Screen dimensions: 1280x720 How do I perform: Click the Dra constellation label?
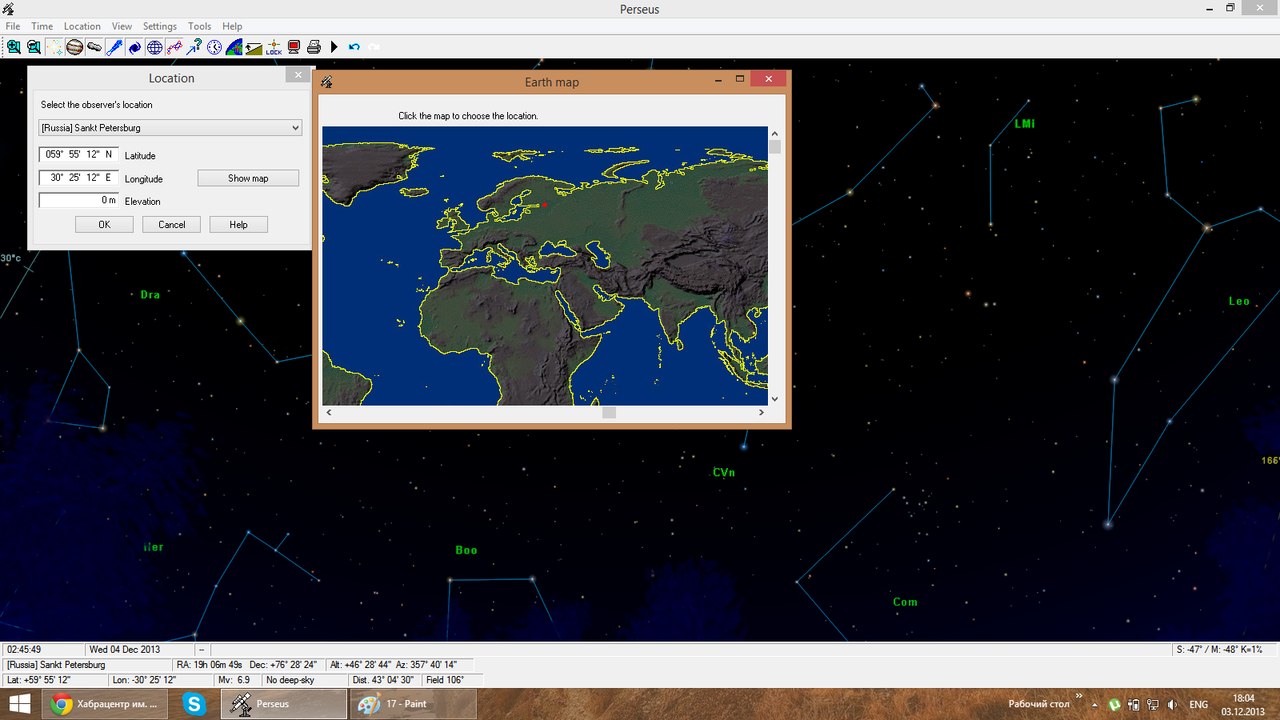150,295
